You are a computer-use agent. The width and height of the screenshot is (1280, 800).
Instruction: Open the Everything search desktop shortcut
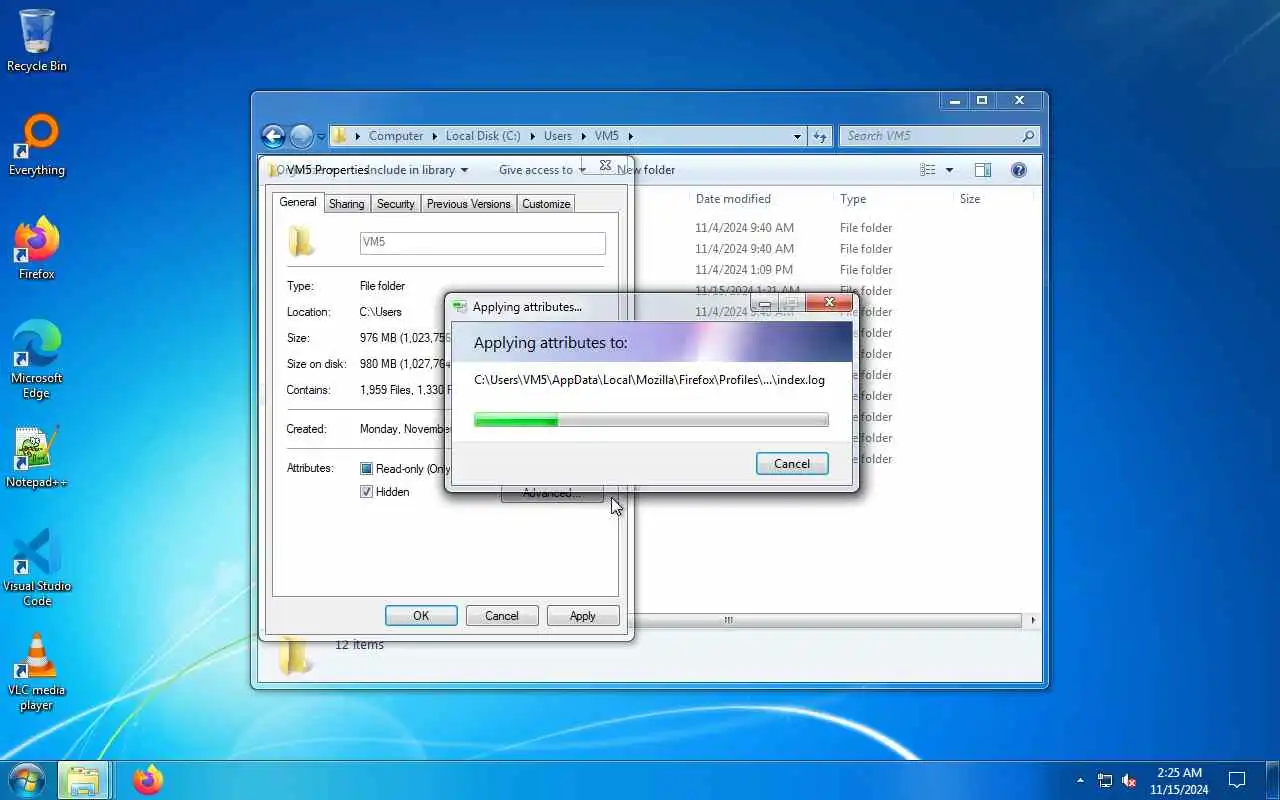click(x=37, y=145)
